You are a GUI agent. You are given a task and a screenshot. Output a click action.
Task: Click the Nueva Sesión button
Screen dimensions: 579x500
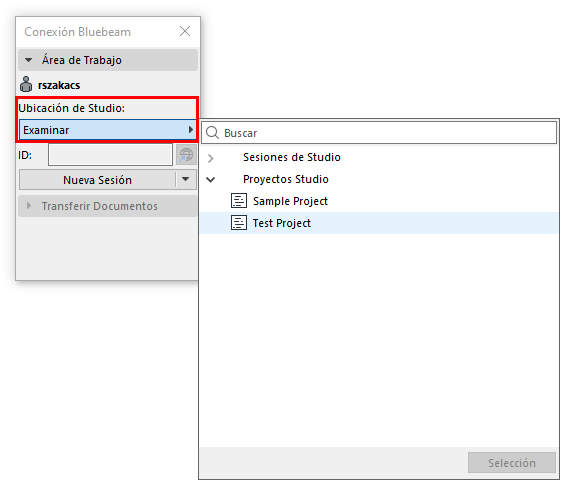[x=97, y=180]
